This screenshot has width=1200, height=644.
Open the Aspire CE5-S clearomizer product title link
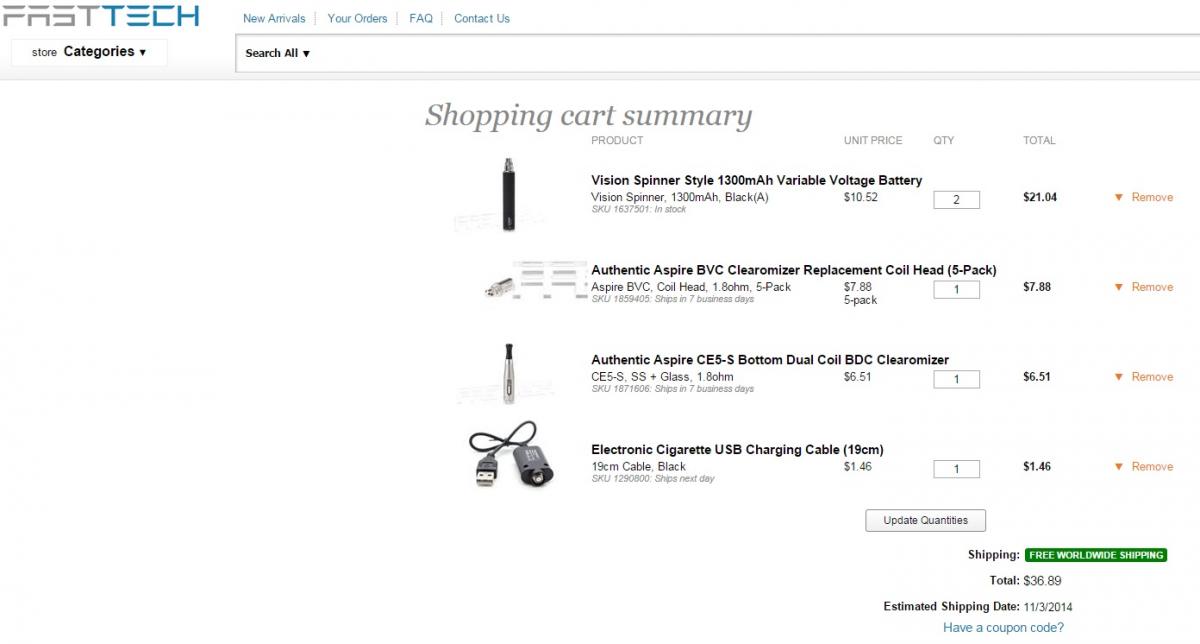[x=770, y=360]
